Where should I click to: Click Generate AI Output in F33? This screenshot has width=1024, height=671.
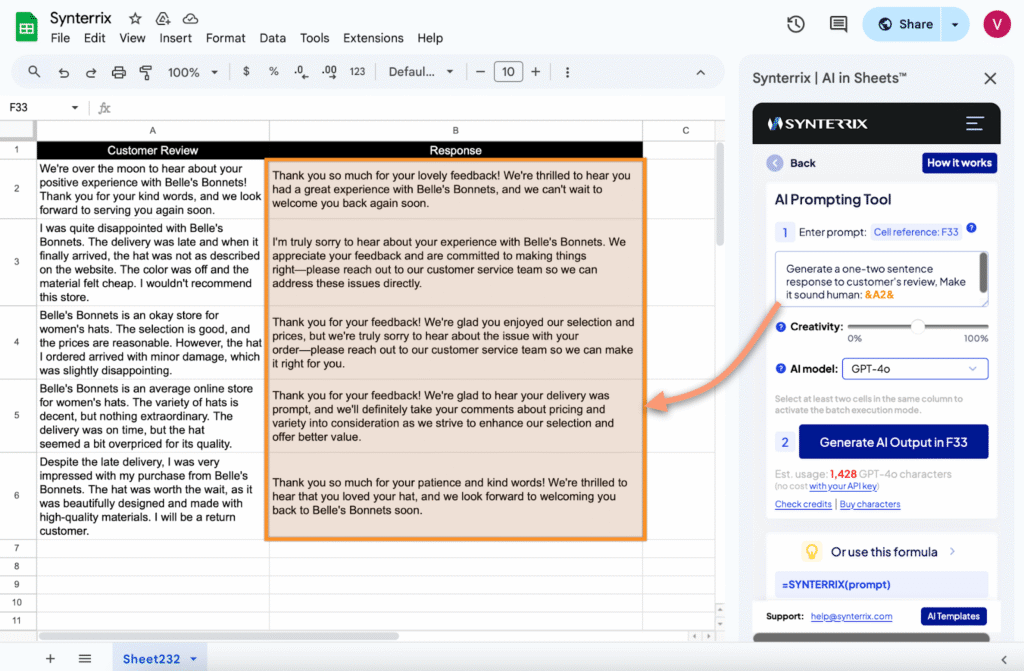coord(893,442)
